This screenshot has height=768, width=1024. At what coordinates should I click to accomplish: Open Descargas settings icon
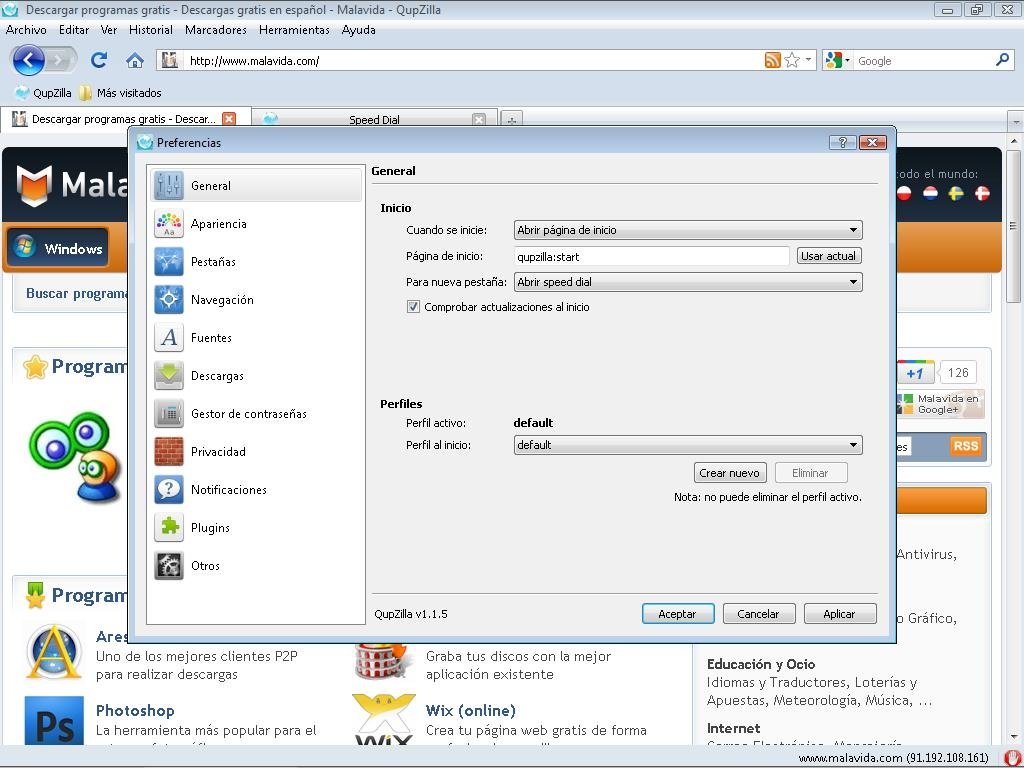click(x=168, y=376)
